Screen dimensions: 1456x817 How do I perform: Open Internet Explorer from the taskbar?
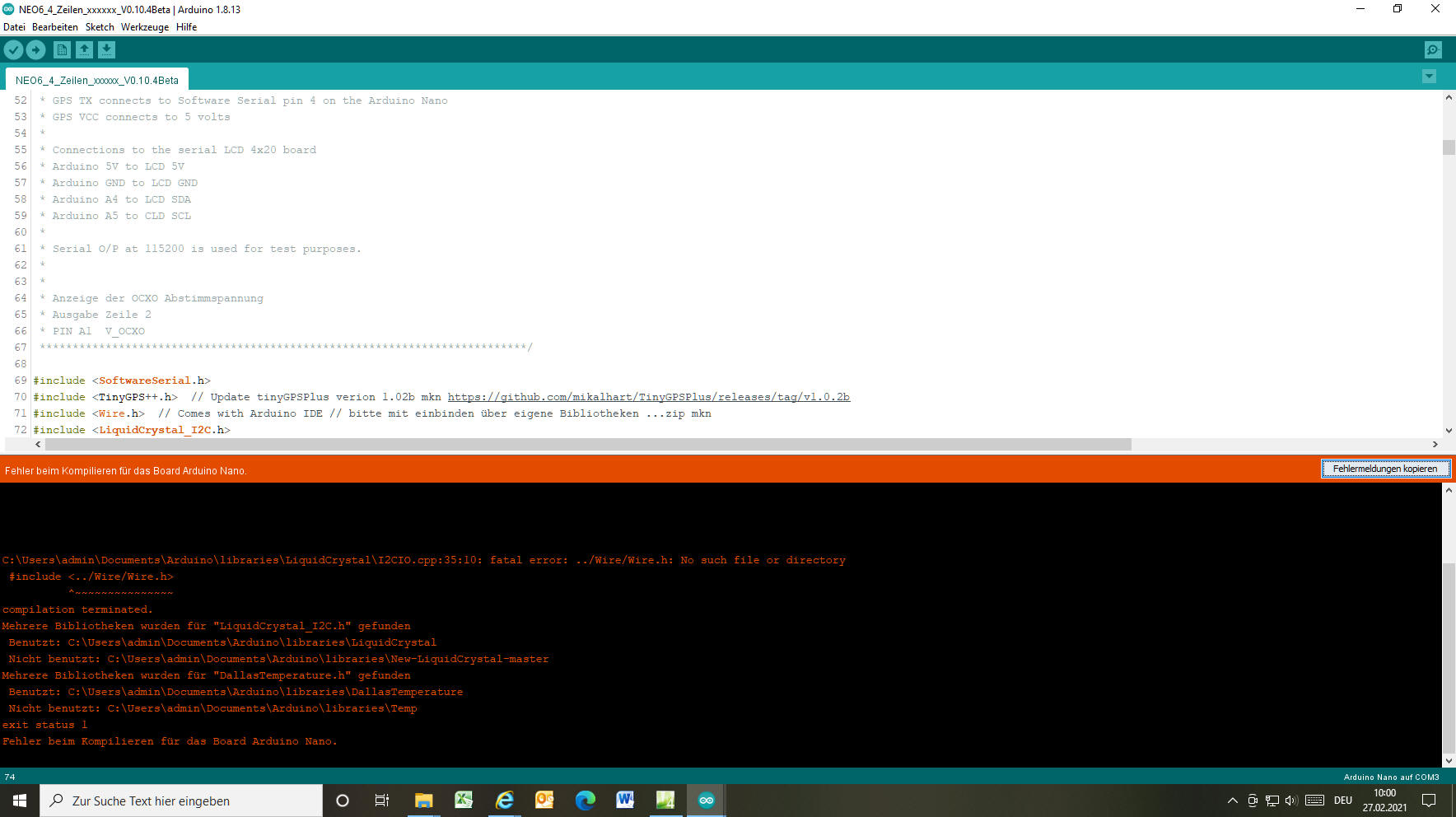point(504,801)
